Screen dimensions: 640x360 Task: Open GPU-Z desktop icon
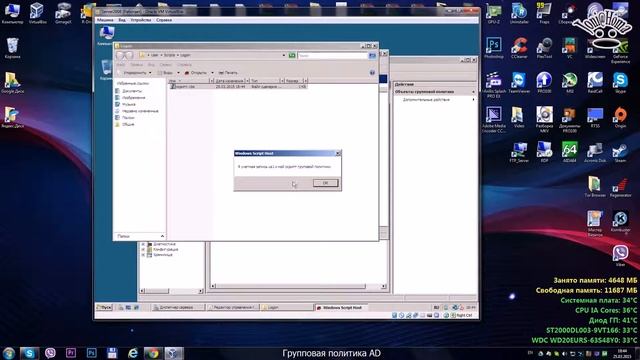(494, 13)
